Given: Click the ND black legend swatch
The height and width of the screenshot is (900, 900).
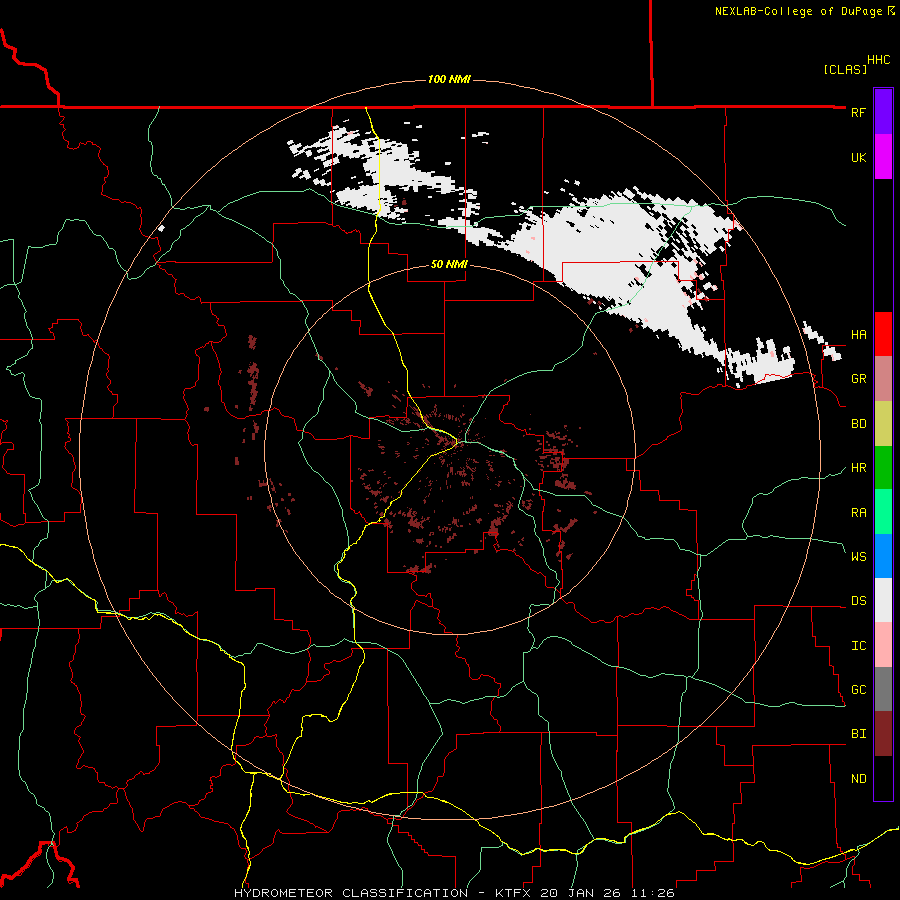Looking at the screenshot, I should coord(883,778).
